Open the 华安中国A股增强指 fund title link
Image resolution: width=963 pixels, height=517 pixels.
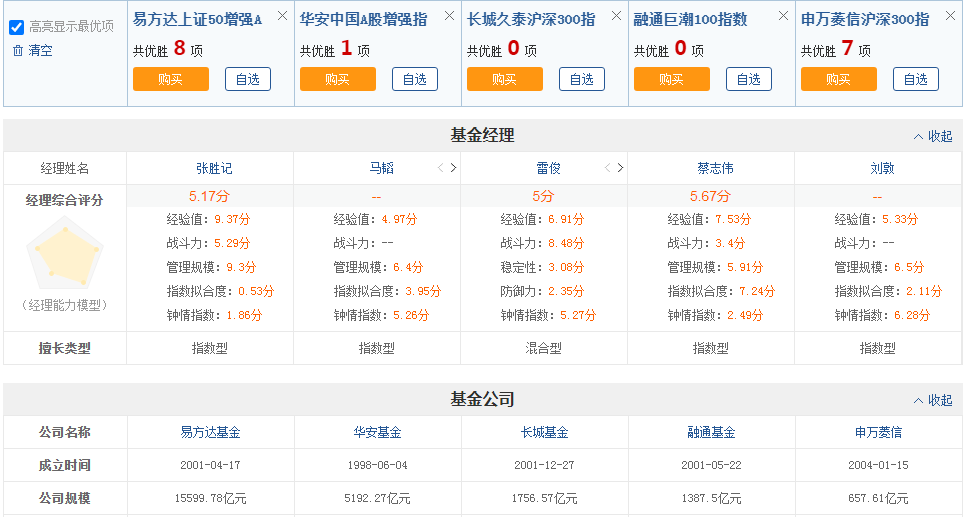(x=364, y=20)
